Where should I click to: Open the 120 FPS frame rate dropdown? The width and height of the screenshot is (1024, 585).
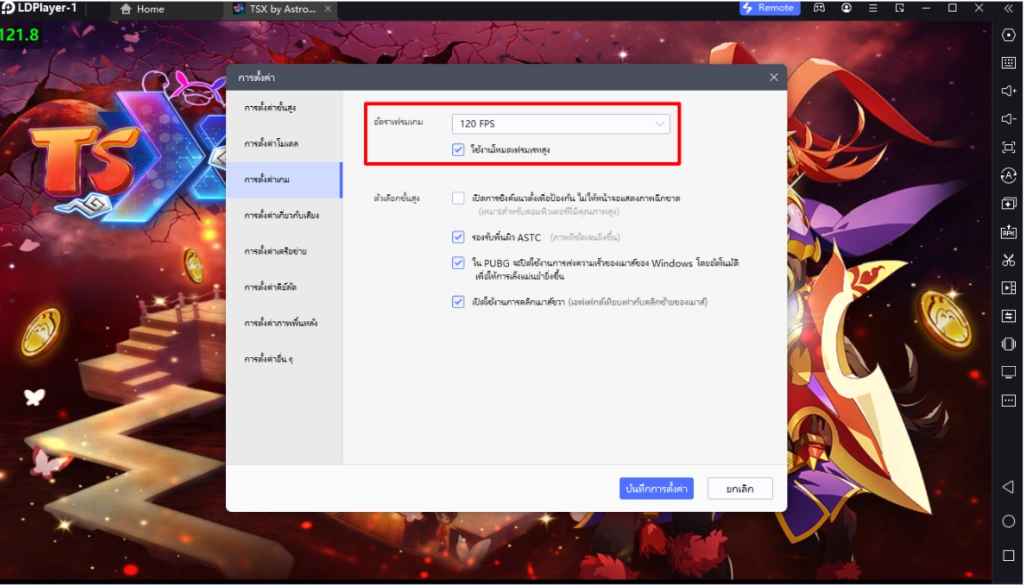[x=560, y=123]
